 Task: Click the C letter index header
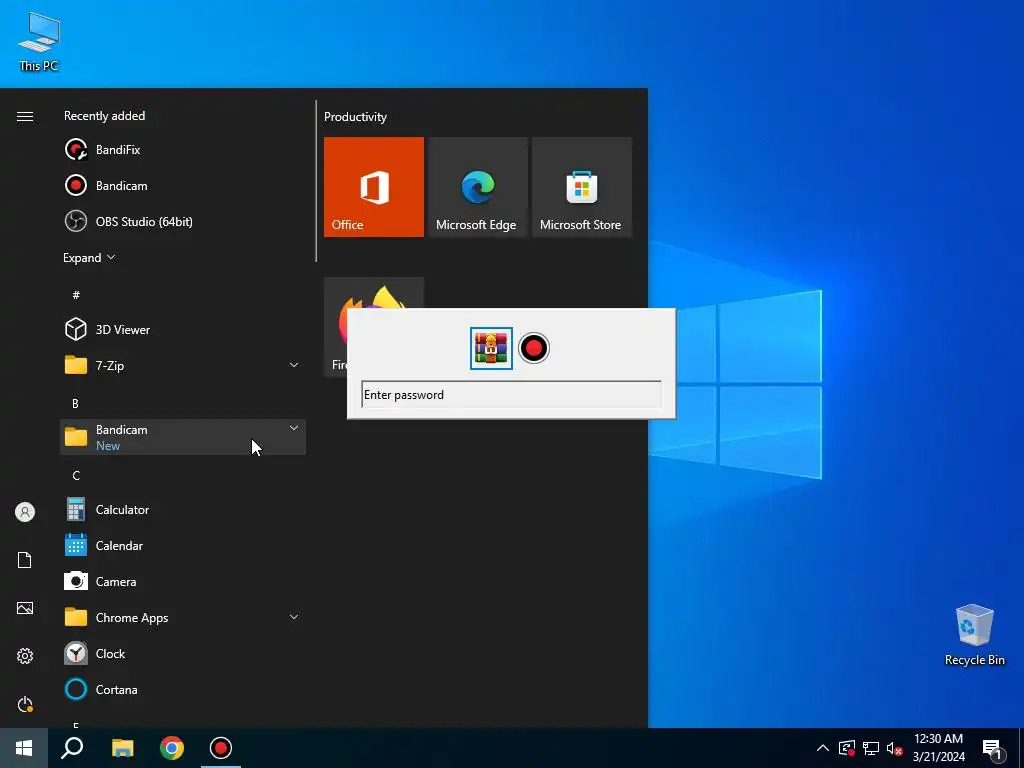point(76,475)
